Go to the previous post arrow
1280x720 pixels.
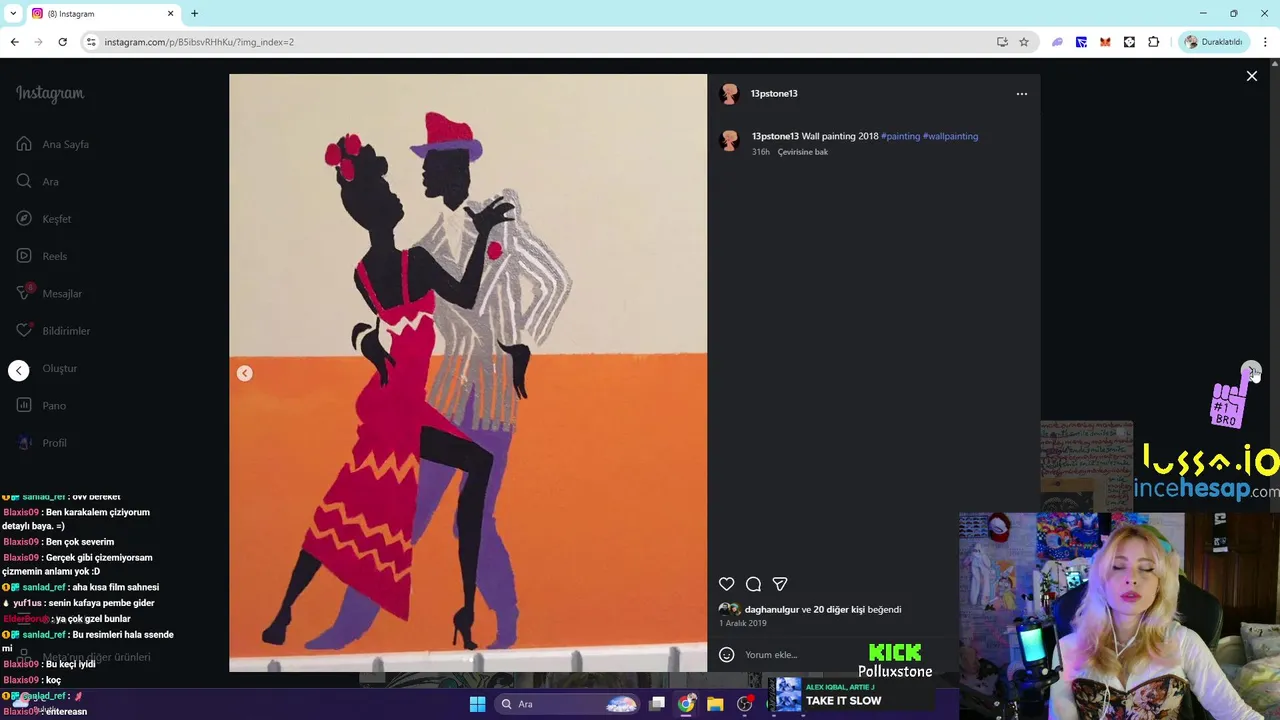tap(19, 371)
